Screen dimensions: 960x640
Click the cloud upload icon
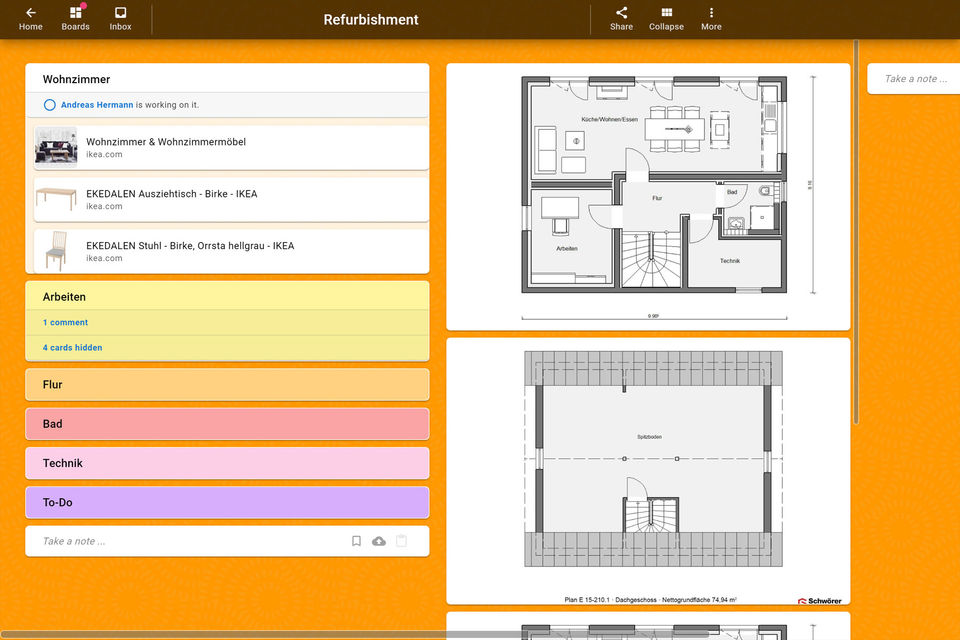coord(379,541)
